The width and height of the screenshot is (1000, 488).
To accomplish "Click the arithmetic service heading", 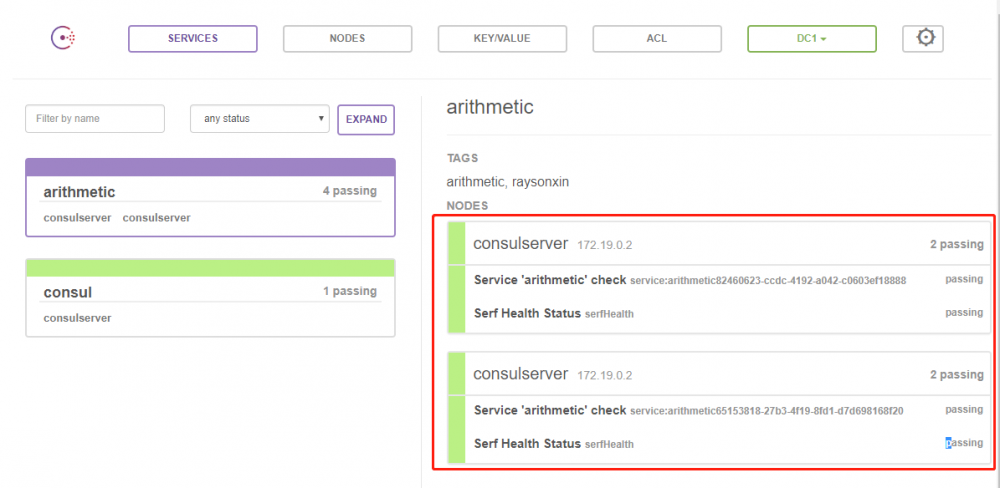I will coord(490,107).
